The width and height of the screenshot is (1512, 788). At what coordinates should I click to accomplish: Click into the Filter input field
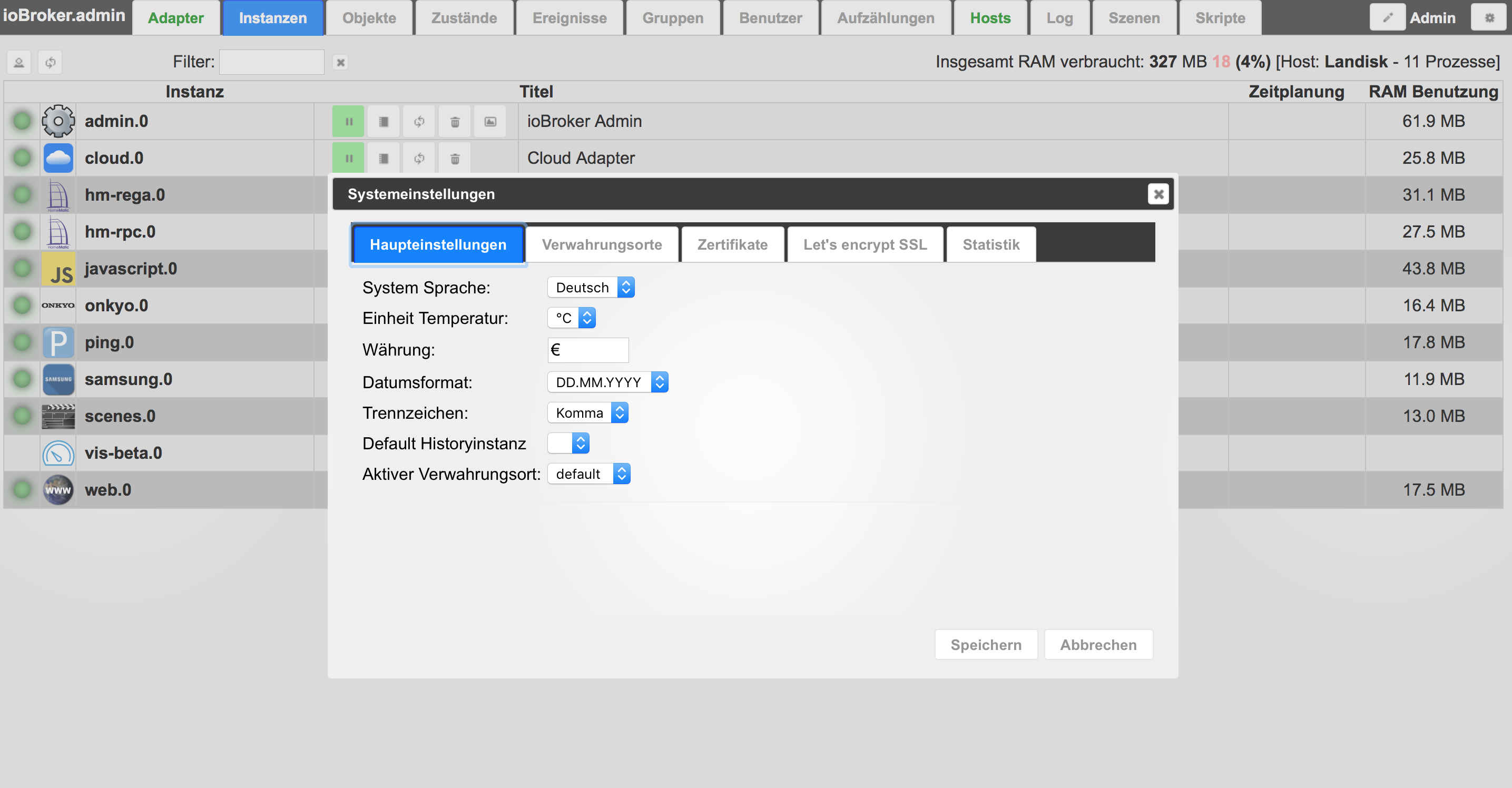272,62
